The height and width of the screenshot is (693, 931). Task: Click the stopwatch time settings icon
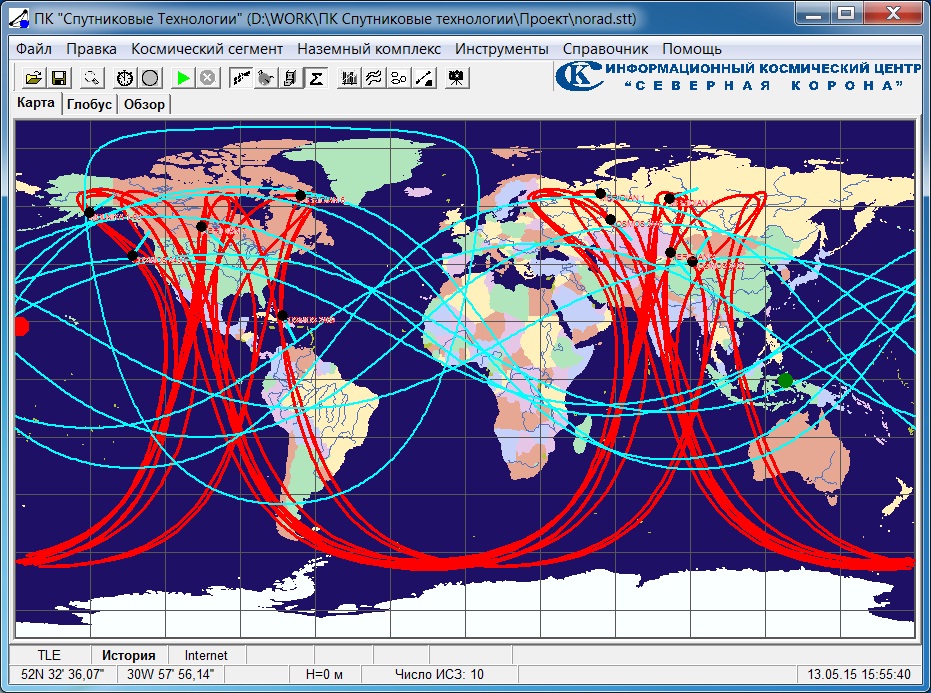124,77
